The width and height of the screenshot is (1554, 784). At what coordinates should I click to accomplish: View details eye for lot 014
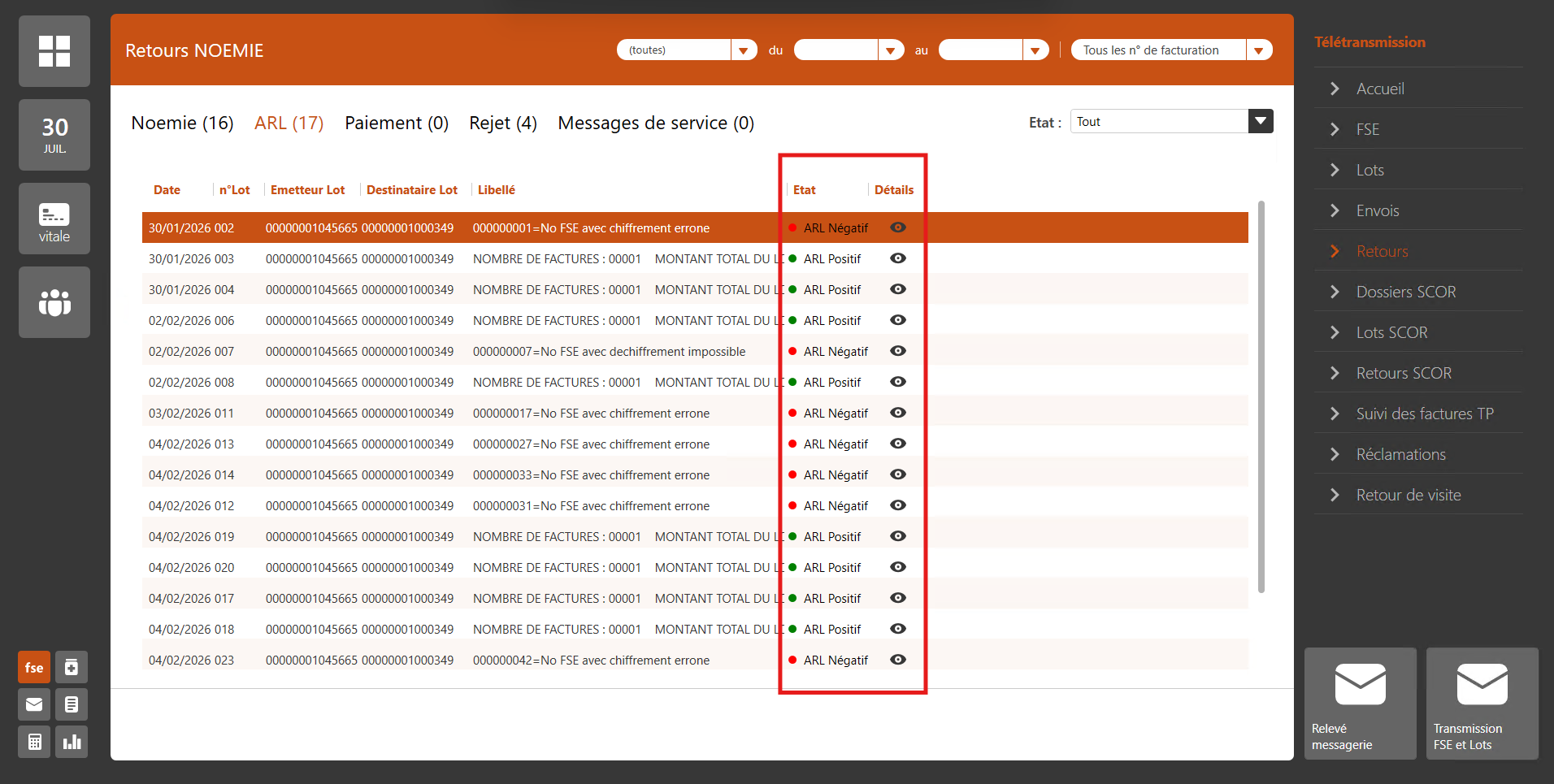[x=898, y=474]
